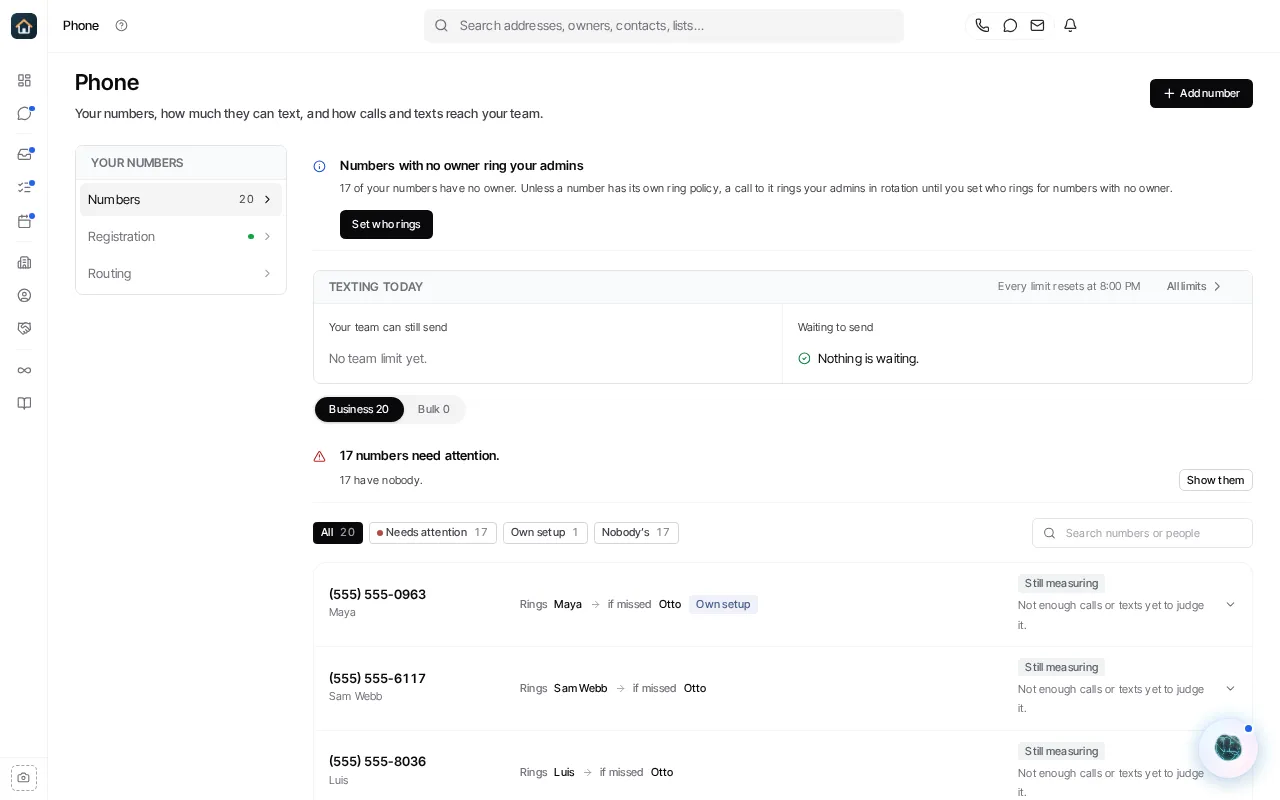
Task: Filter by Nobody's 17
Action: [636, 533]
